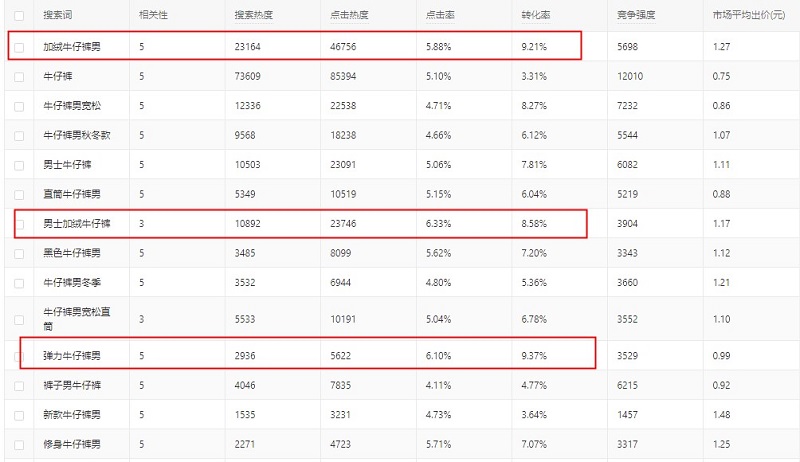The width and height of the screenshot is (800, 462).
Task: Tick the 直筒牛仔裤男 row checkbox
Action: 19,194
